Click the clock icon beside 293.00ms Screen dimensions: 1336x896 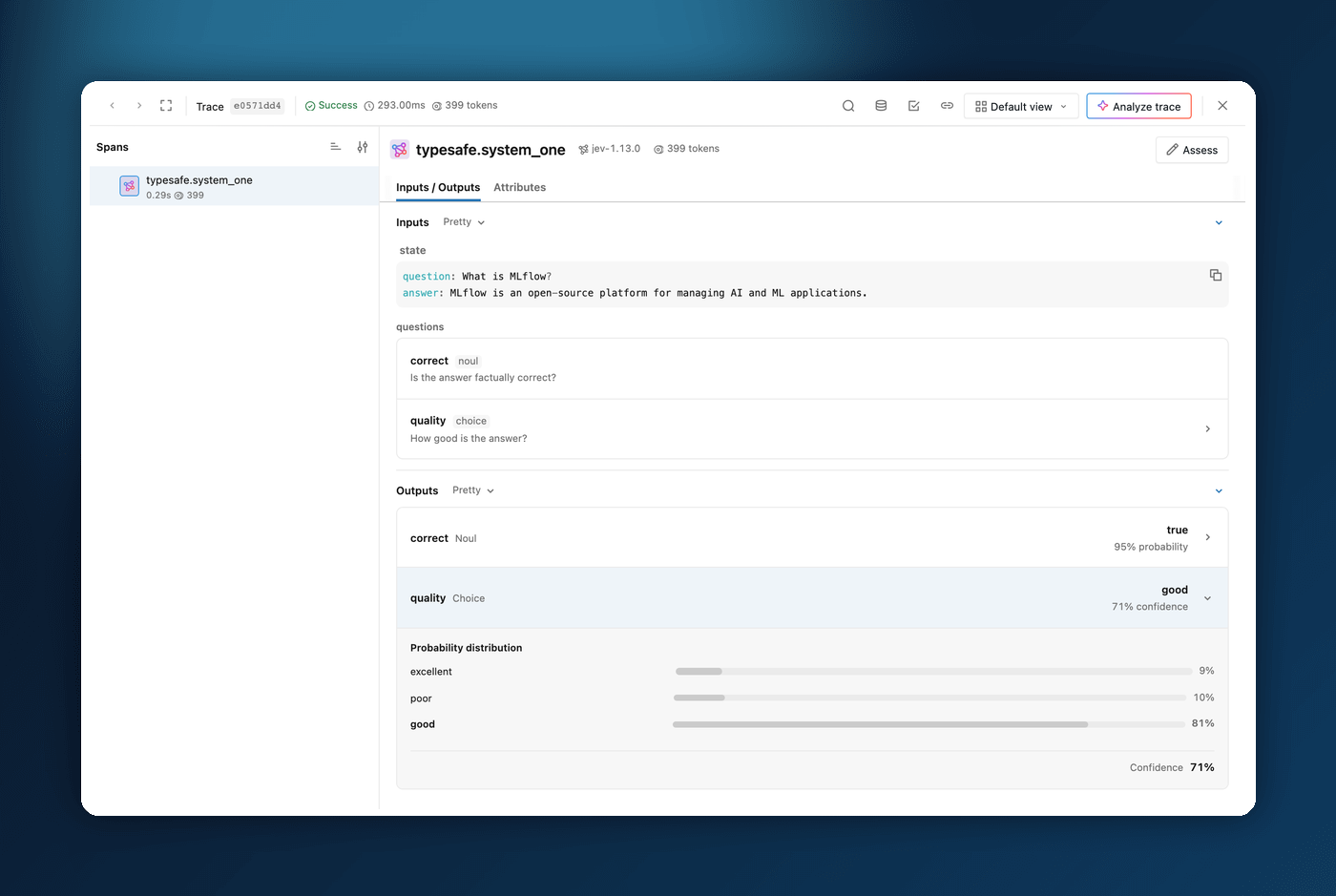(369, 106)
